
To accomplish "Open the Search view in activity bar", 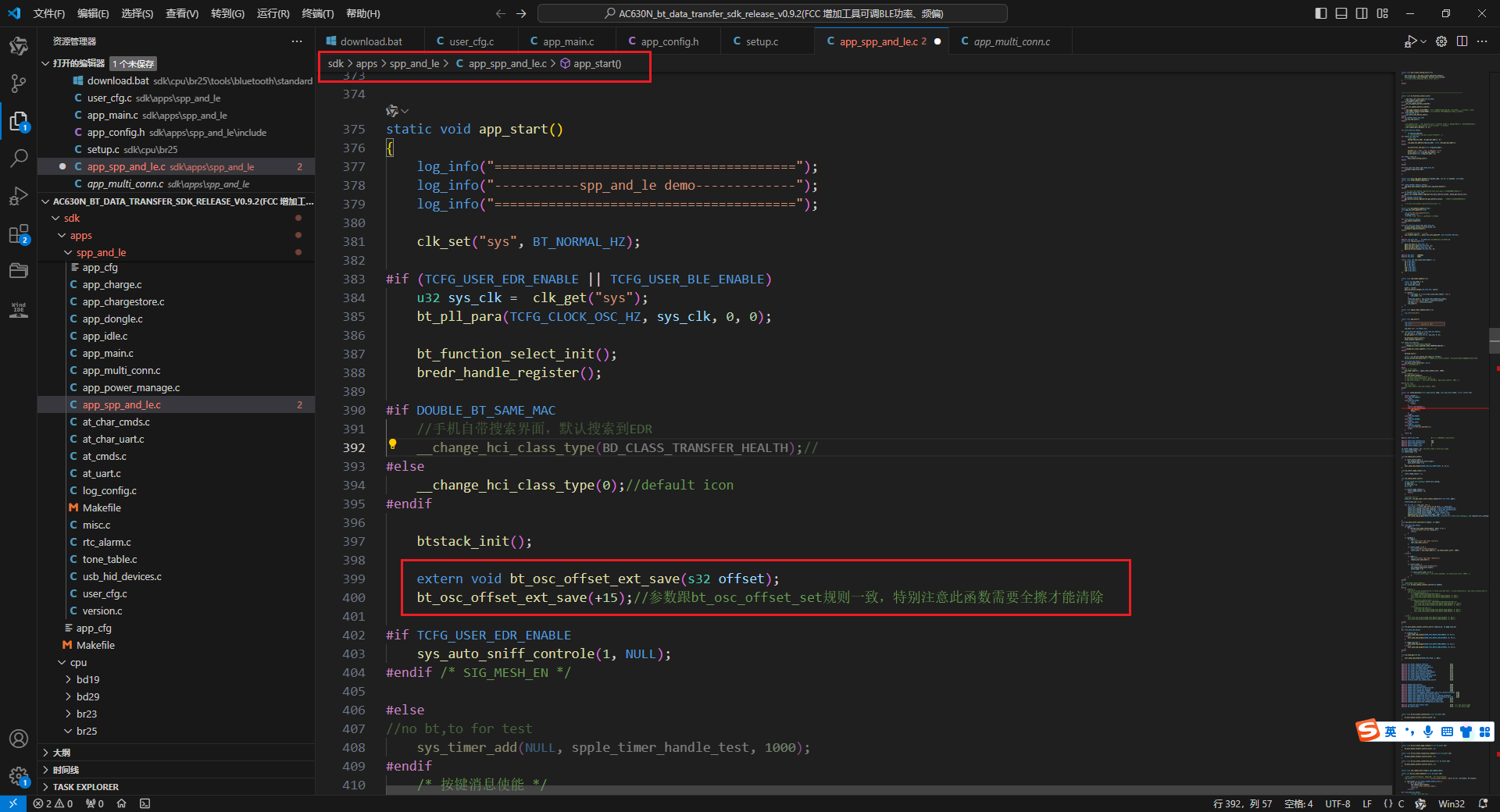I will coord(19,158).
